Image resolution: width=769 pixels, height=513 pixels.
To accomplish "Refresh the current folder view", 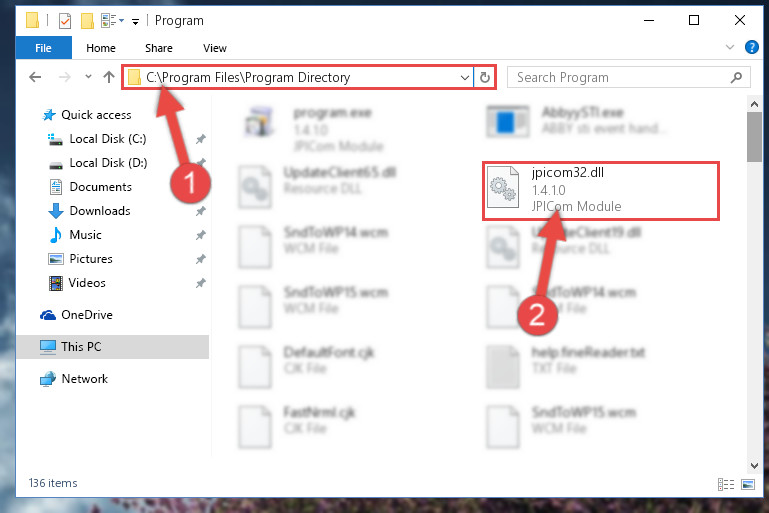I will (x=485, y=77).
